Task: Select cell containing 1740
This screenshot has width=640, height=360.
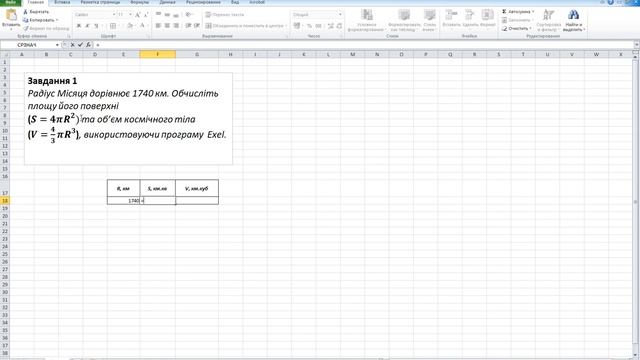Action: (124, 200)
